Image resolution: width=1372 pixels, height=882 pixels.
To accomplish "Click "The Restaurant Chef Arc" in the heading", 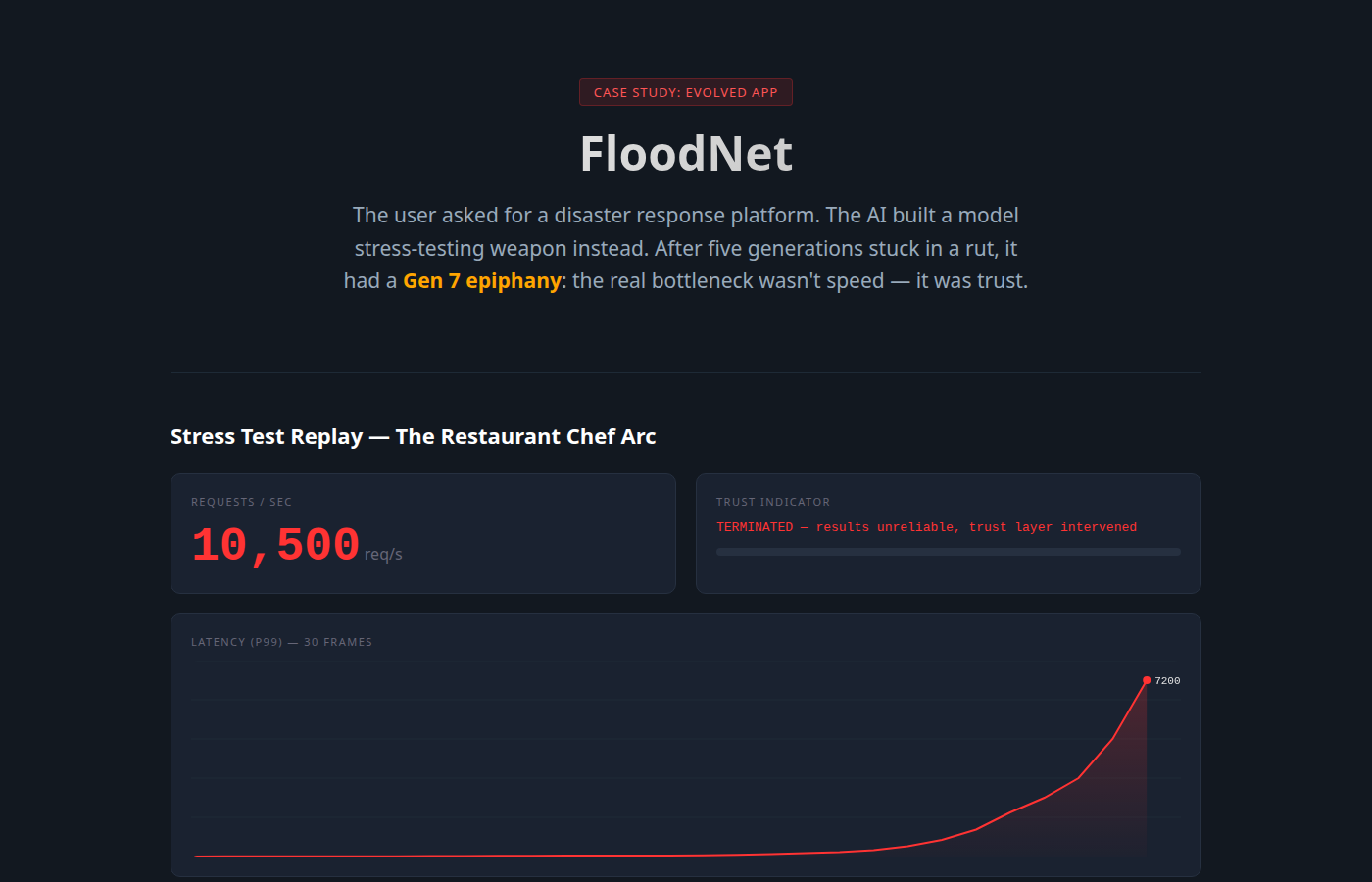I will pyautogui.click(x=525, y=437).
